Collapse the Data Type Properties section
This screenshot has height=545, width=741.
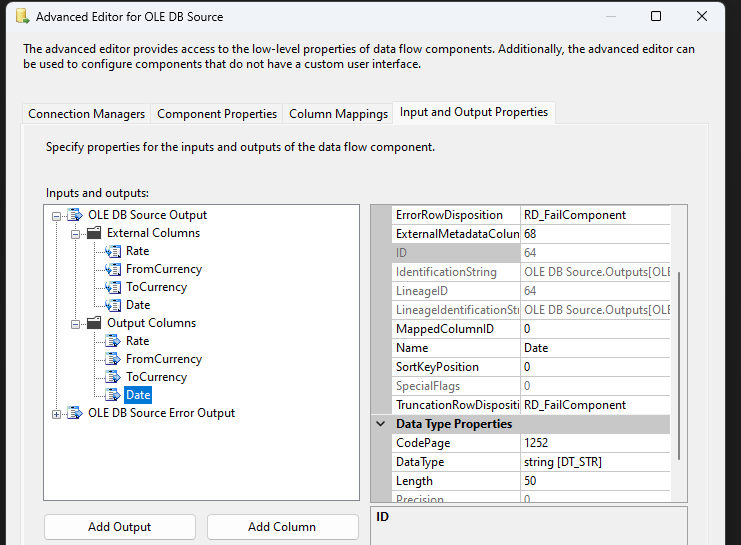(381, 424)
